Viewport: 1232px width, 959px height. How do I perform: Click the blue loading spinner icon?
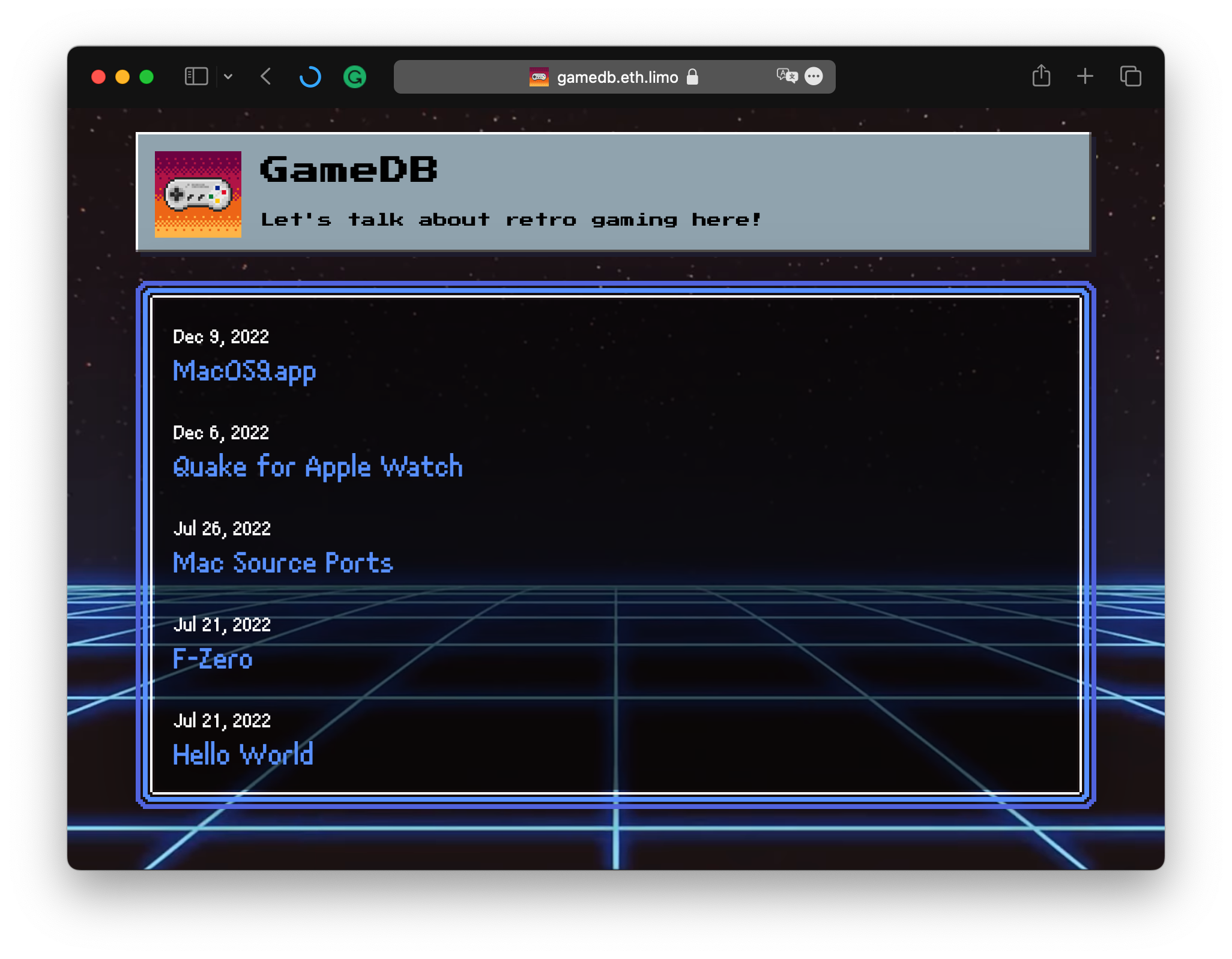[310, 77]
